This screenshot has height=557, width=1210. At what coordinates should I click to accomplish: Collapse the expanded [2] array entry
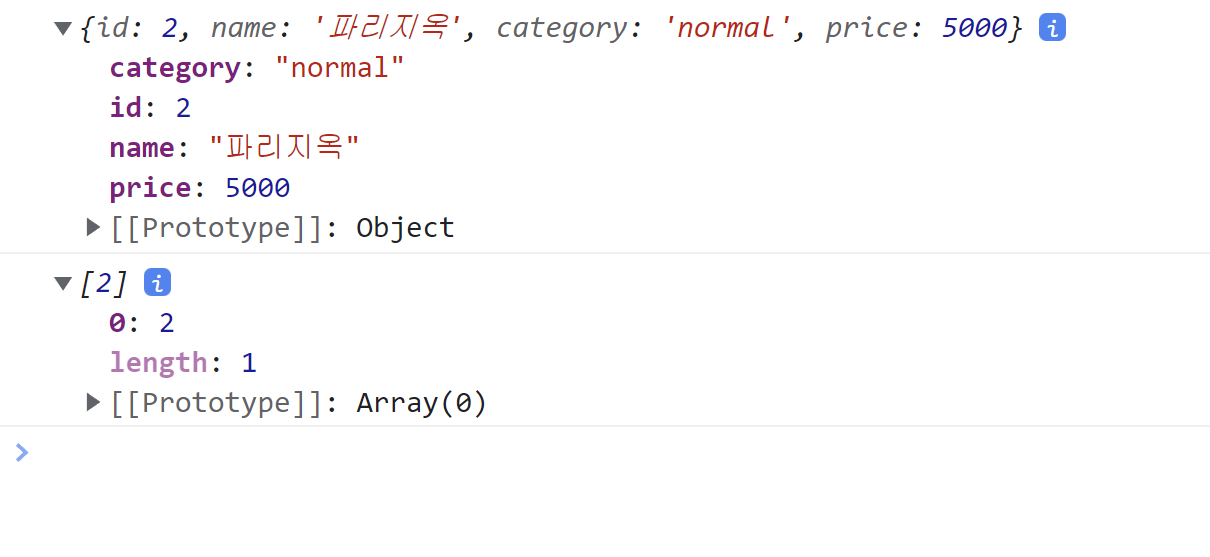point(64,284)
